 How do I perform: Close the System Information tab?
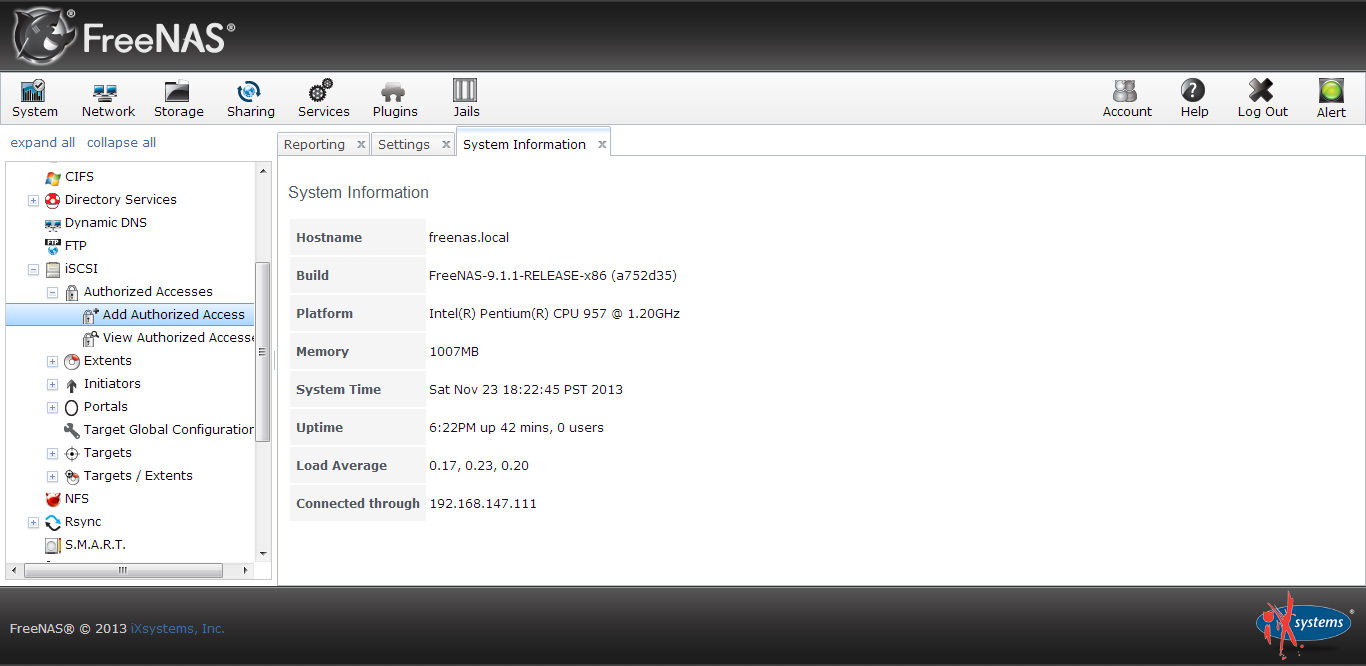pos(602,144)
